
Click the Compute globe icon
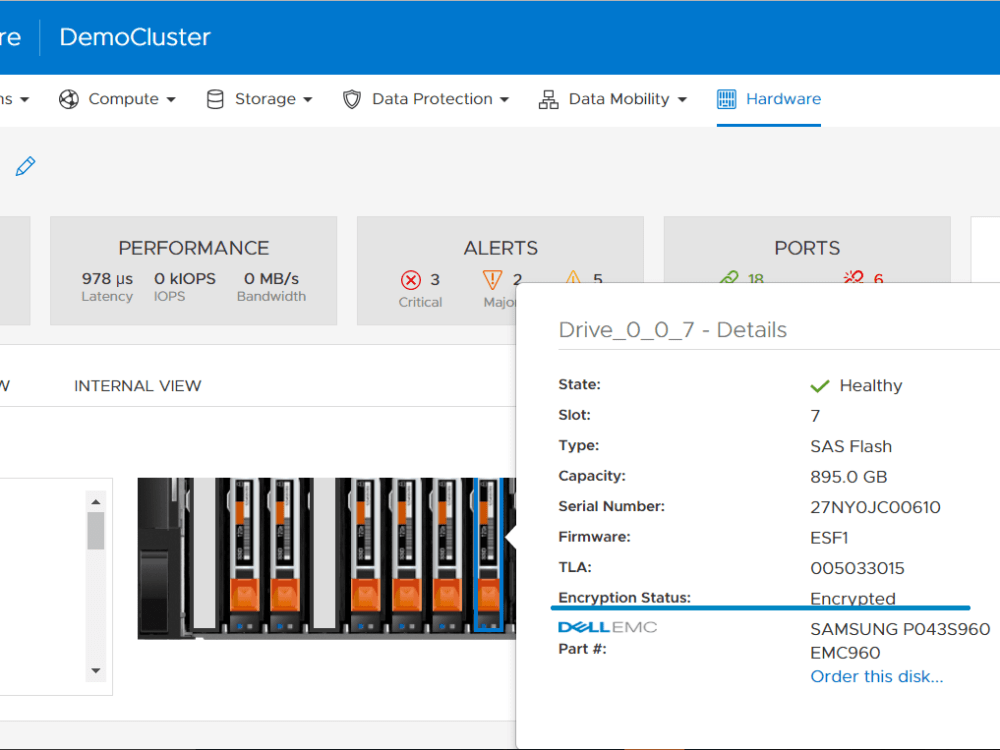(x=69, y=99)
